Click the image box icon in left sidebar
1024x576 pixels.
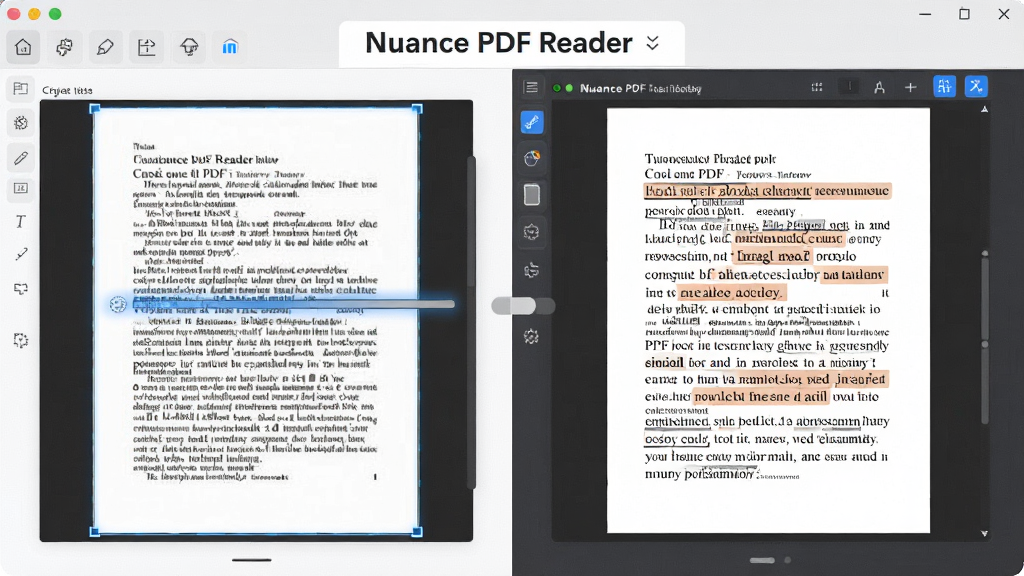pyautogui.click(x=21, y=189)
